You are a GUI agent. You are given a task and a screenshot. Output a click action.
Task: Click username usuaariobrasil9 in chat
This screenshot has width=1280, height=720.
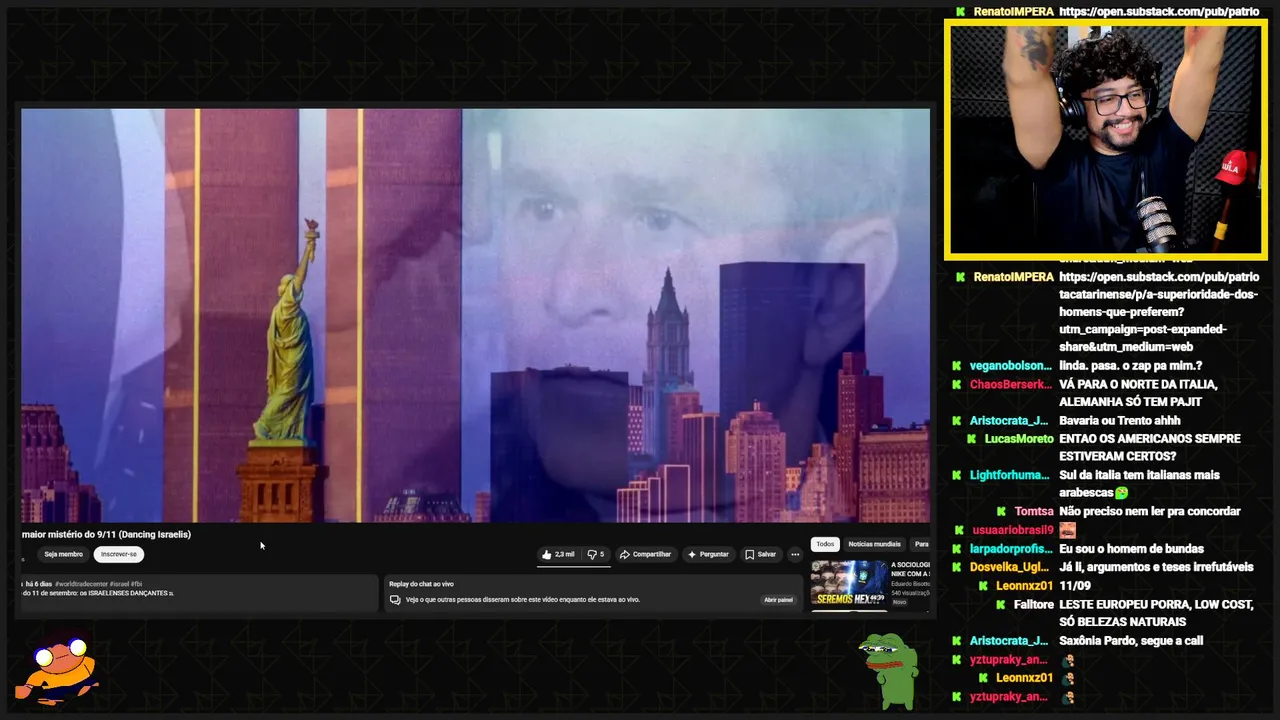[x=1013, y=530]
